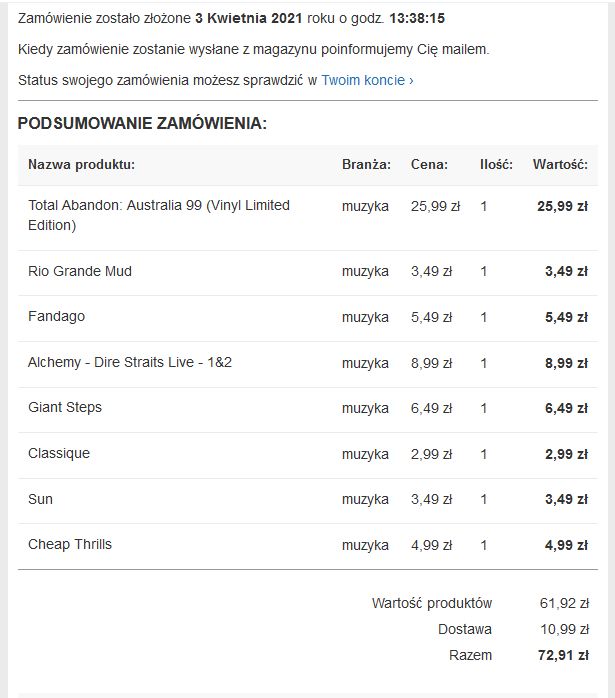Click the "Ilość:" column header
The width and height of the screenshot is (615, 698).
coord(496,164)
